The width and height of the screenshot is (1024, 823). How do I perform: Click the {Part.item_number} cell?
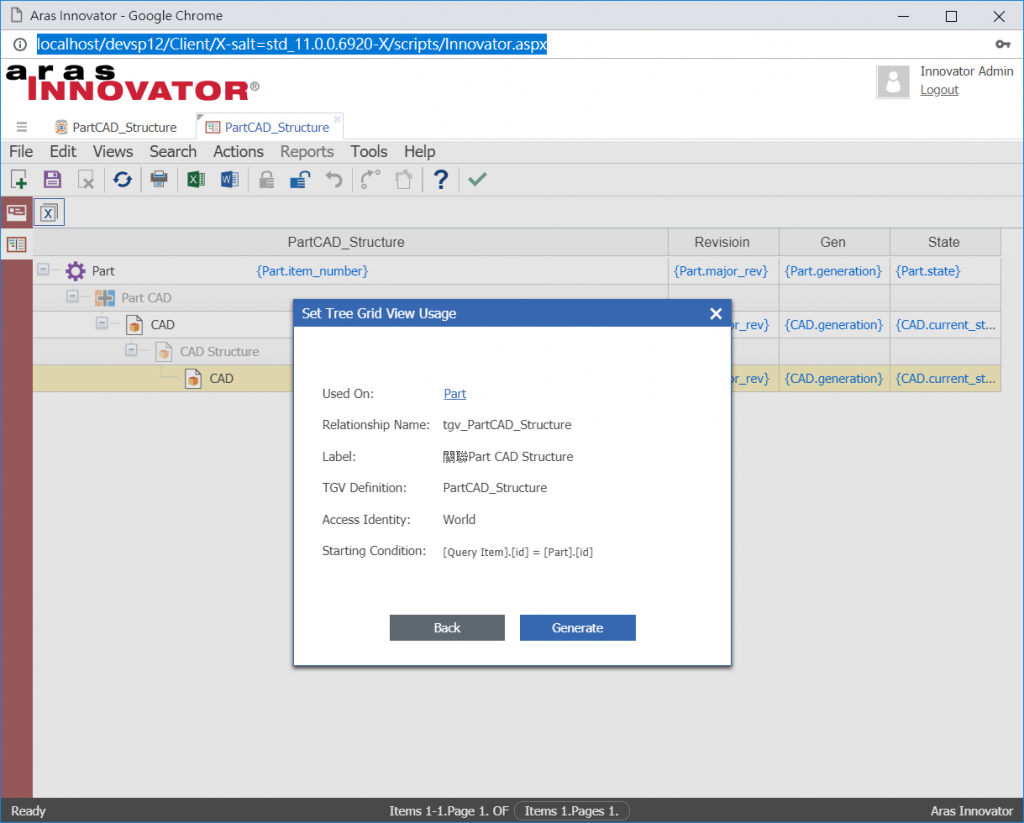click(x=312, y=271)
